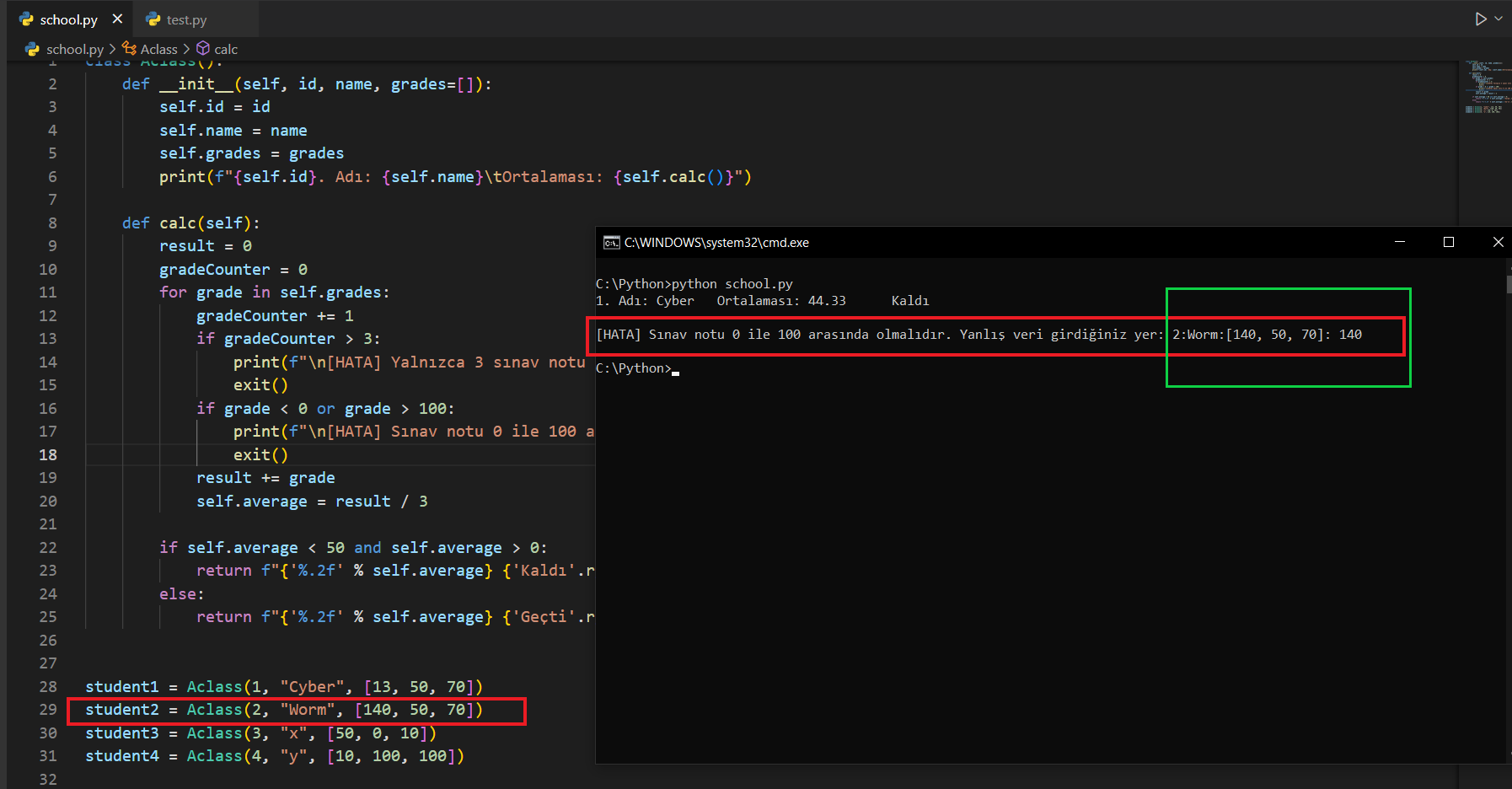The height and width of the screenshot is (789, 1512).
Task: Close the school.py tab
Action: tap(117, 19)
